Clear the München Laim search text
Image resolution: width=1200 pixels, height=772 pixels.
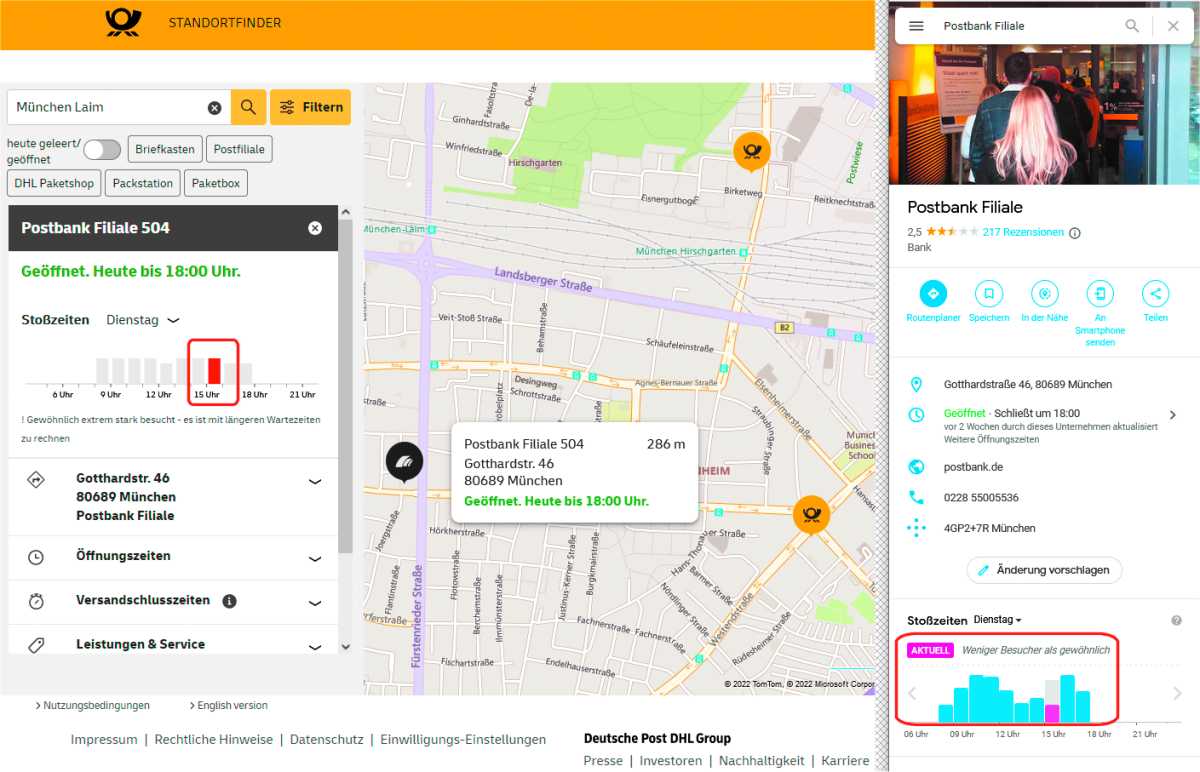(x=214, y=108)
